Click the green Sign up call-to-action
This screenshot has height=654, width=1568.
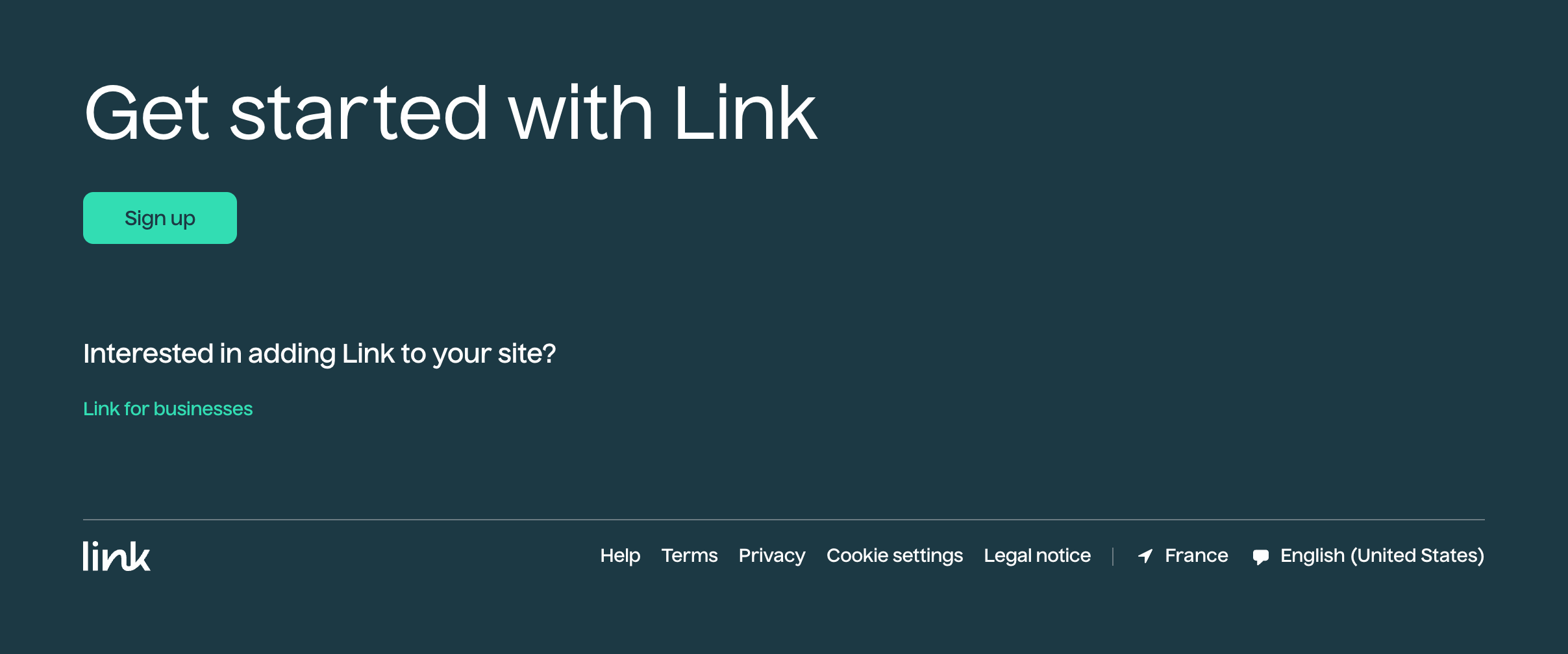(x=160, y=218)
